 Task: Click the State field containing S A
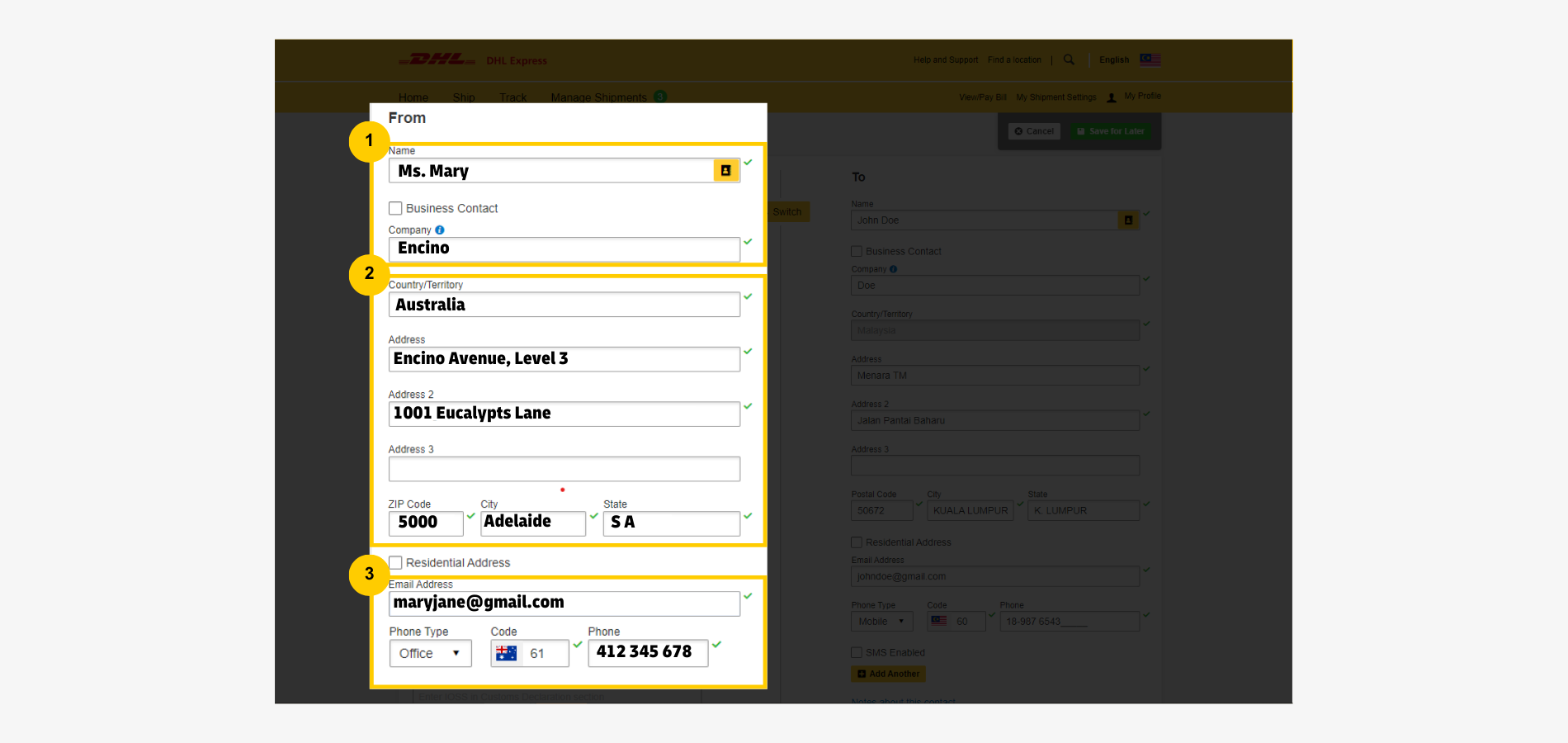click(672, 523)
